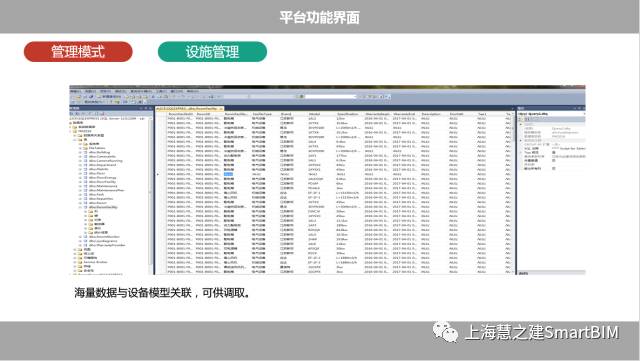This screenshot has width=640, height=361.
Task: Click the current-row arrow indicator in the grid
Action: click(x=158, y=174)
